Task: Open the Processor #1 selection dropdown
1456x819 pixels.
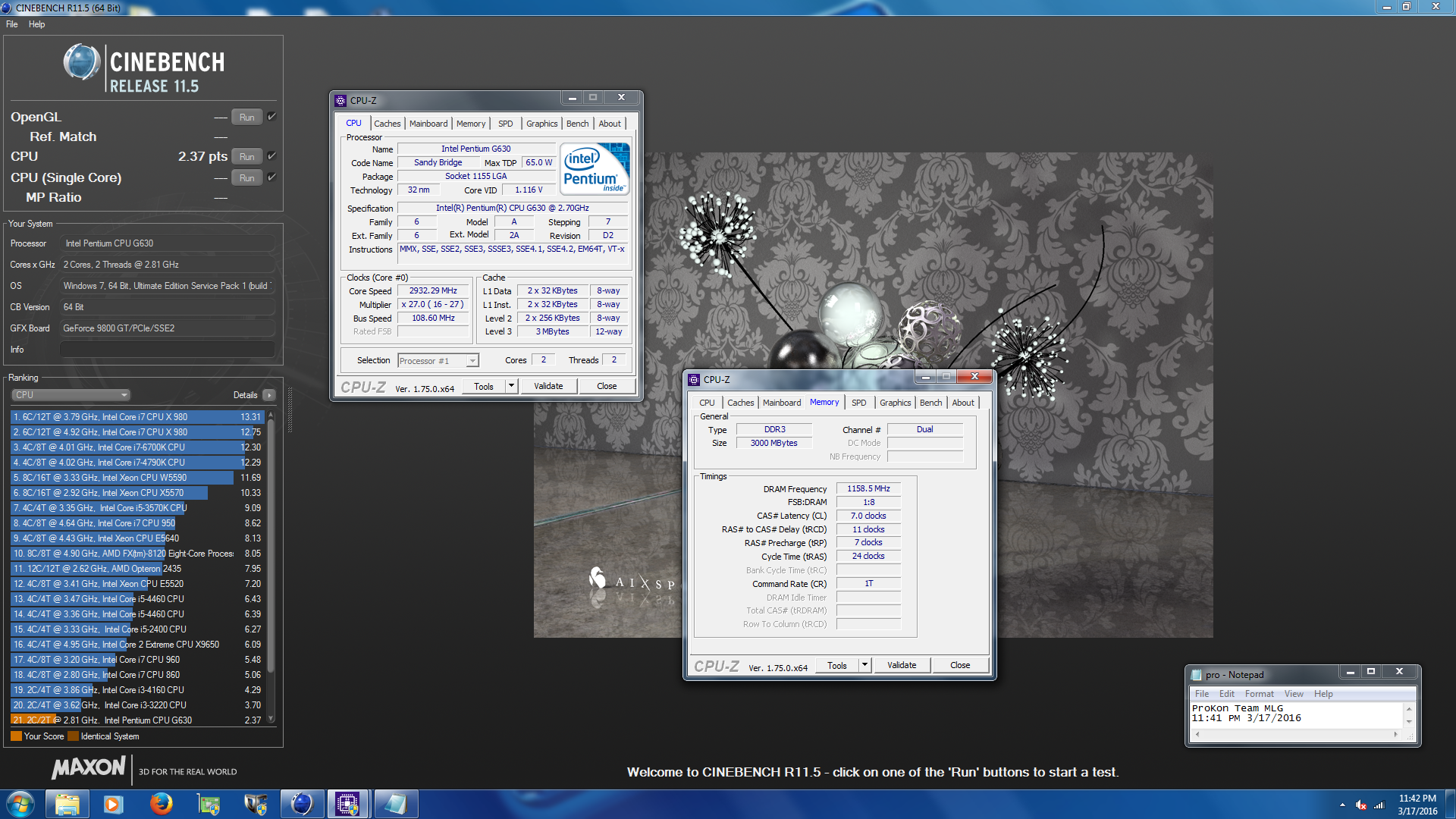Action: (x=438, y=361)
